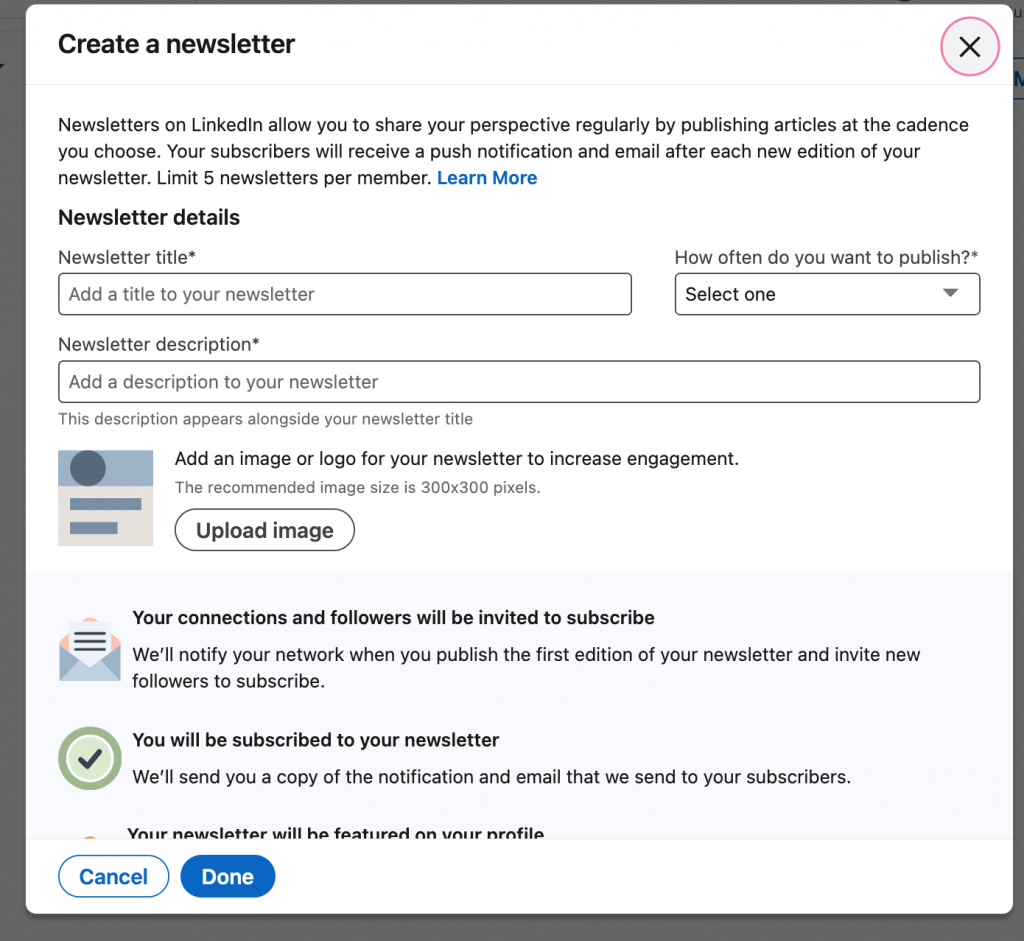Close the Create a newsletter dialog
This screenshot has height=941, width=1024.
[969, 47]
